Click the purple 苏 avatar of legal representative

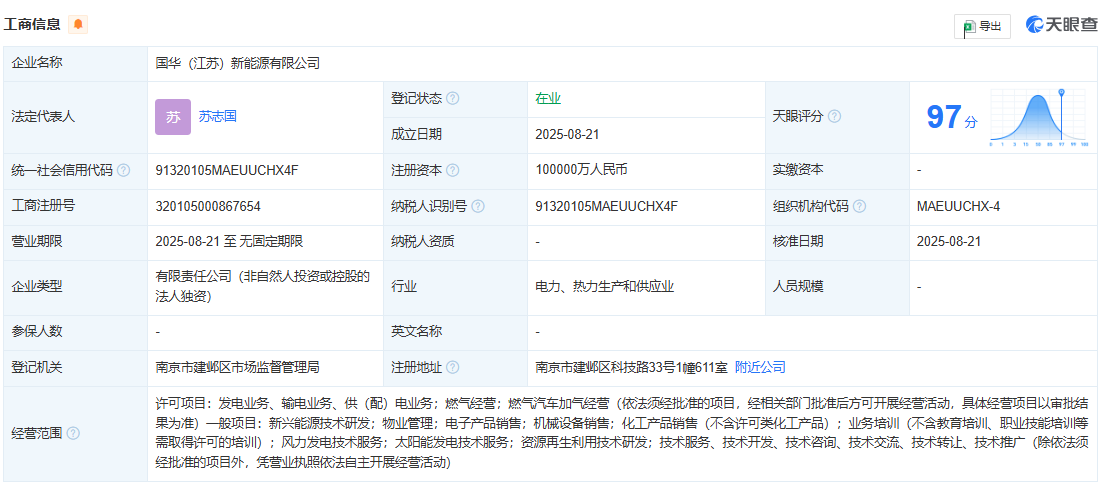tap(173, 116)
